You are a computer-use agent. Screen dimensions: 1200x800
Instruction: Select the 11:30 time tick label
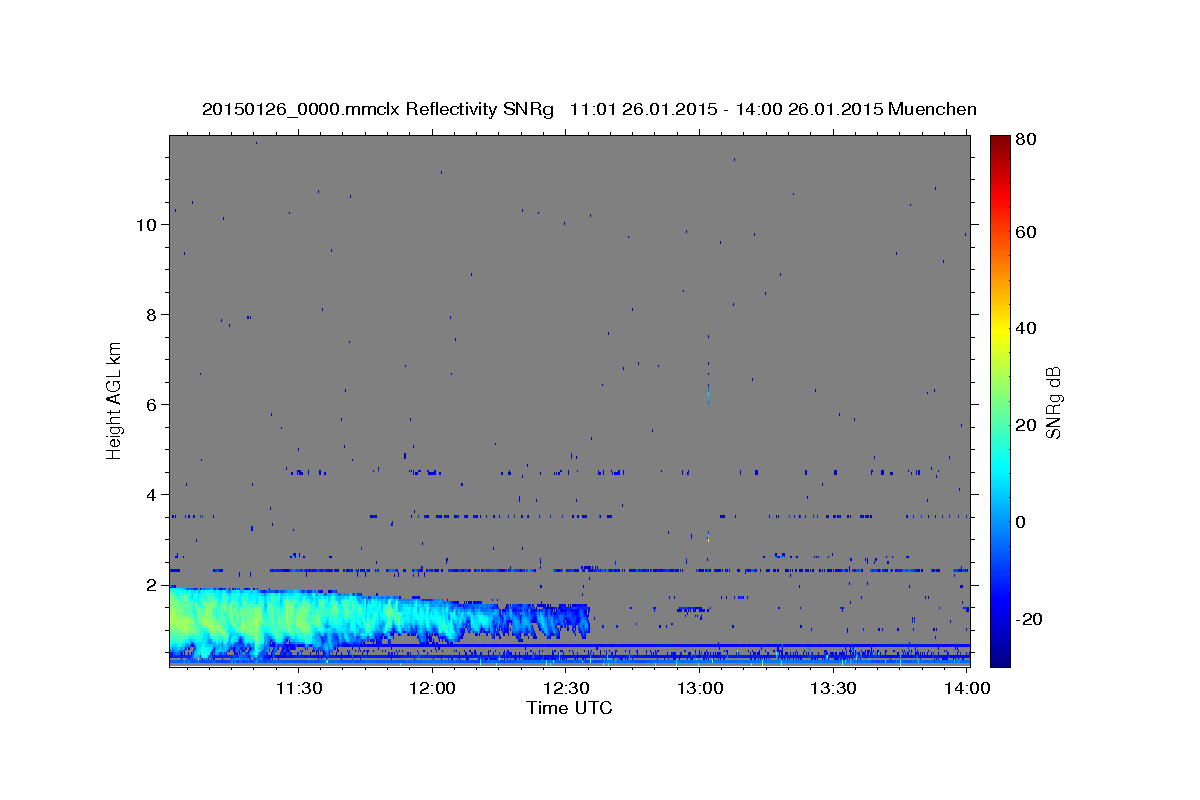[x=298, y=688]
